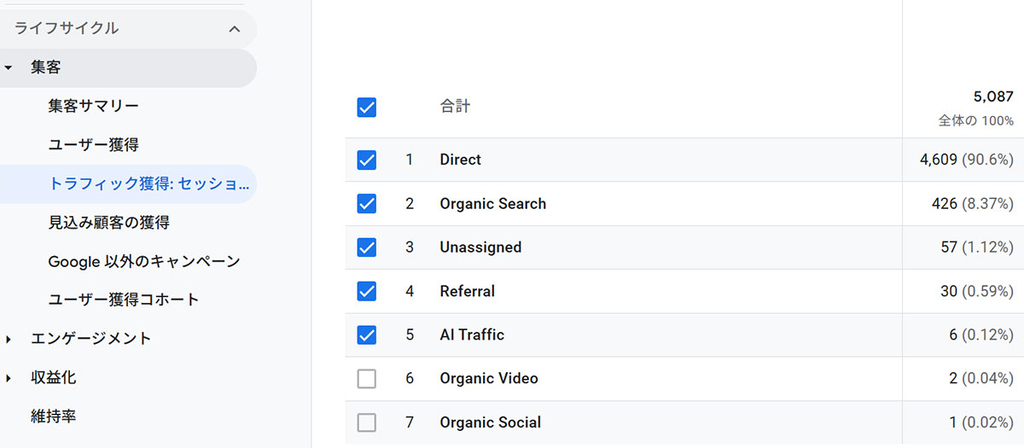This screenshot has height=448, width=1024.
Task: Uncheck the AI Traffic row checkbox
Action: point(367,335)
